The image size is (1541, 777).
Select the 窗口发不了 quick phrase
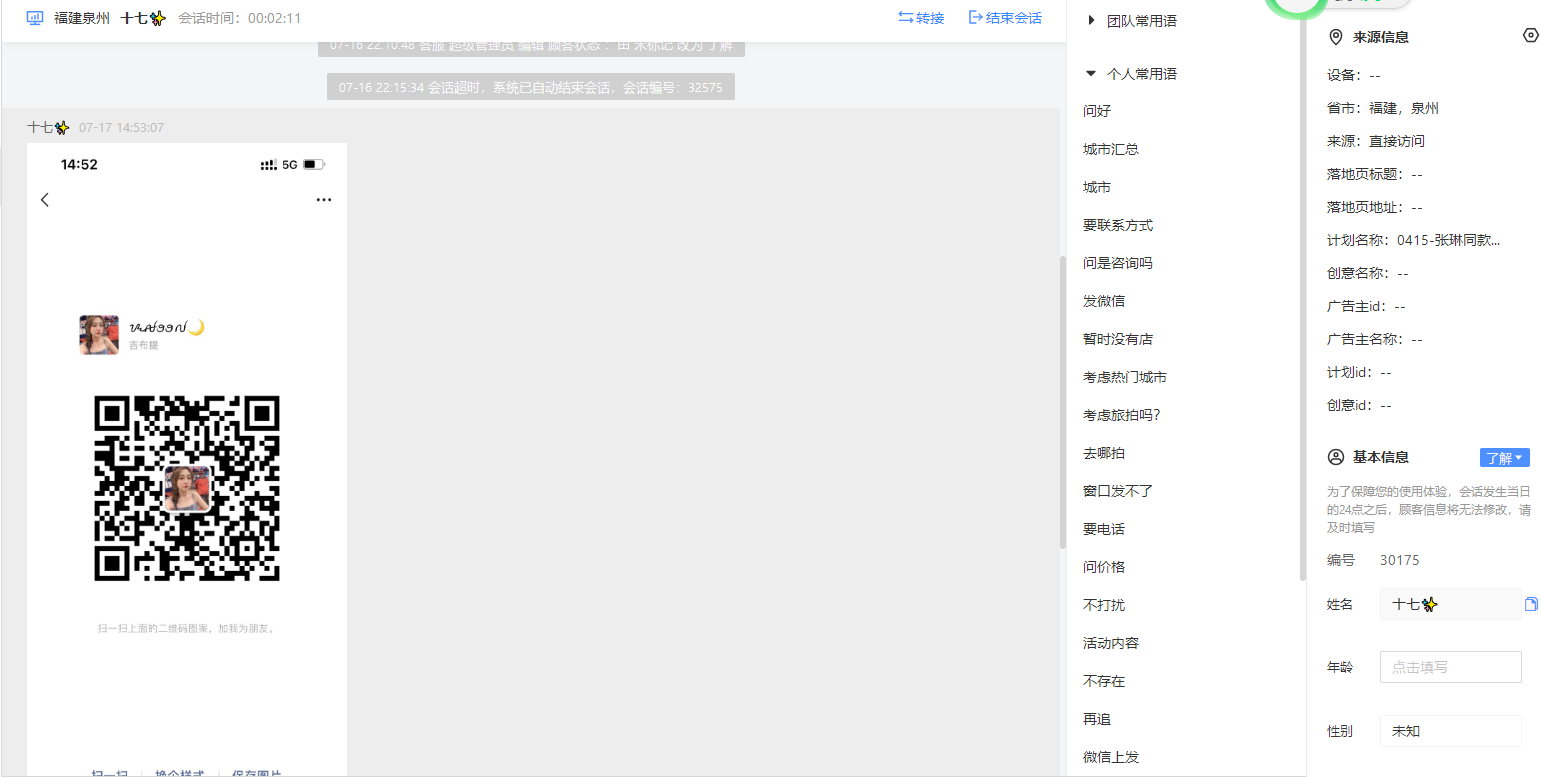click(x=1118, y=491)
